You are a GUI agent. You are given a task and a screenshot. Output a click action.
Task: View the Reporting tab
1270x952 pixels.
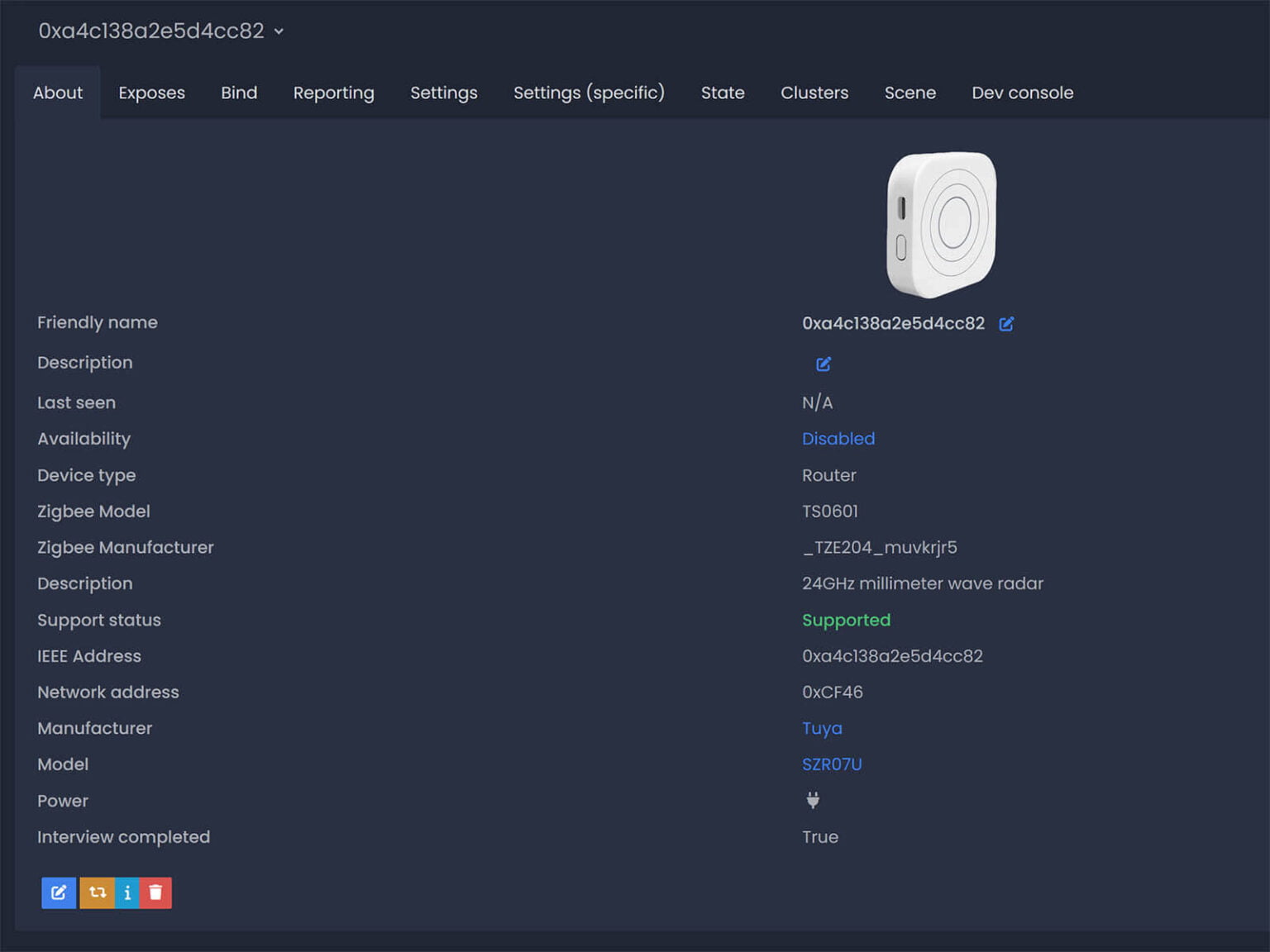point(333,93)
